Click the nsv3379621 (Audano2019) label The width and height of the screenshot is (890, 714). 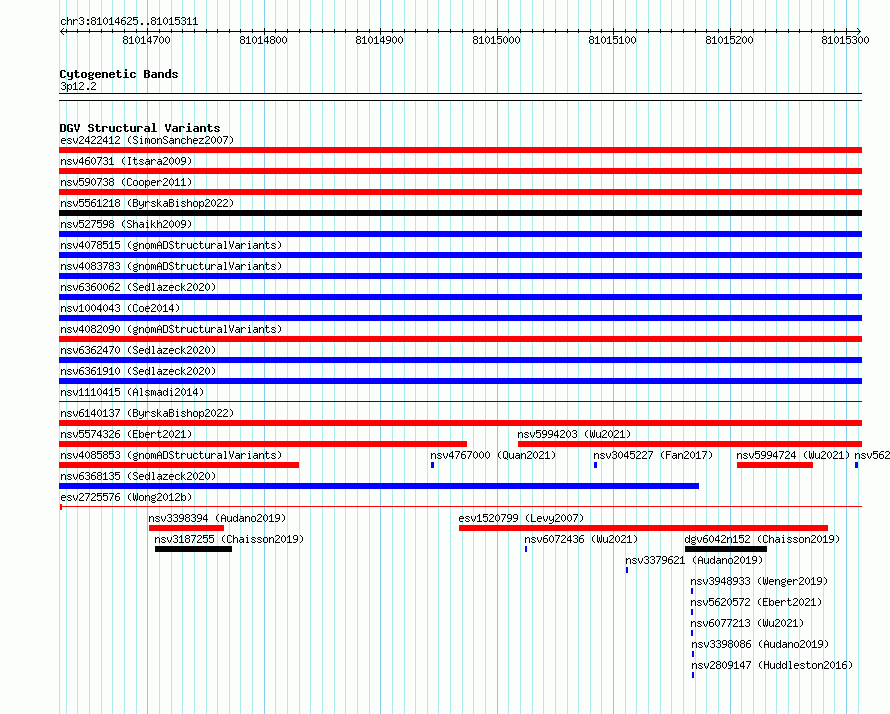(x=694, y=560)
